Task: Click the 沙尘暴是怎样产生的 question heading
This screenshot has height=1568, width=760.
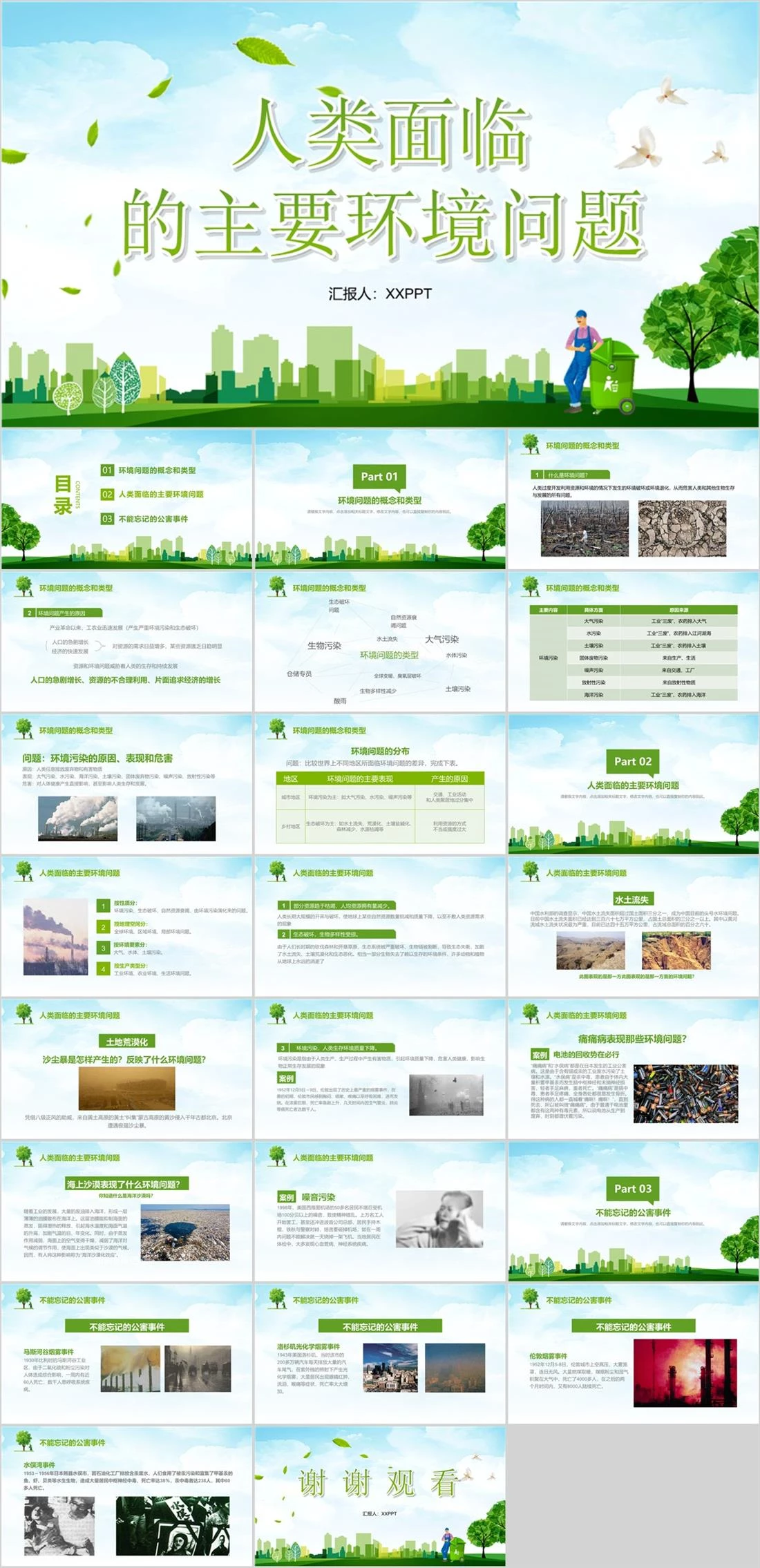Action: click(x=124, y=1060)
